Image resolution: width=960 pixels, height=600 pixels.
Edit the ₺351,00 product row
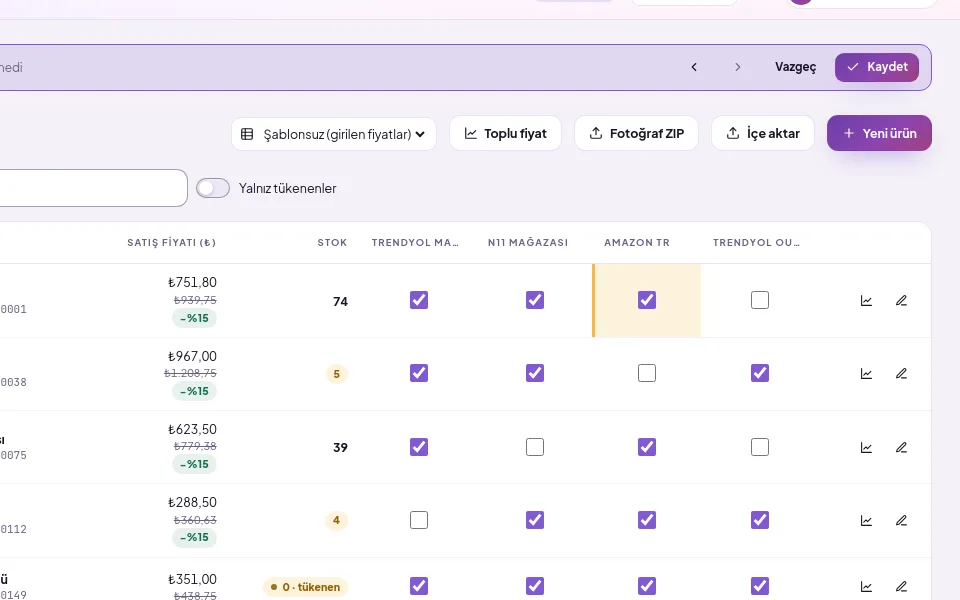[901, 587]
